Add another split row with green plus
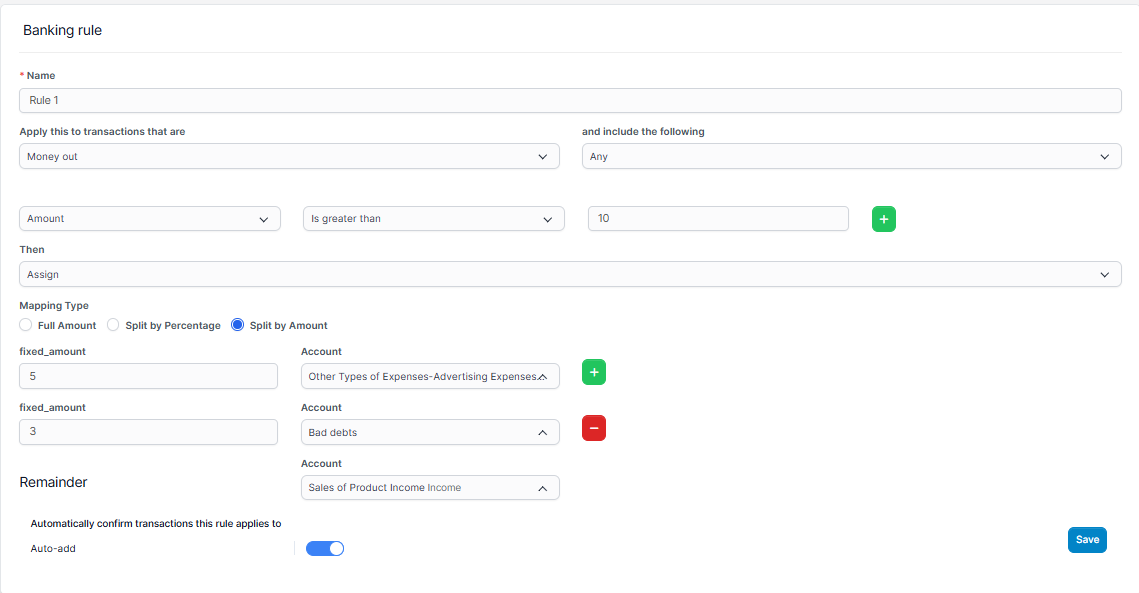Viewport: 1139px width, 593px height. [593, 372]
